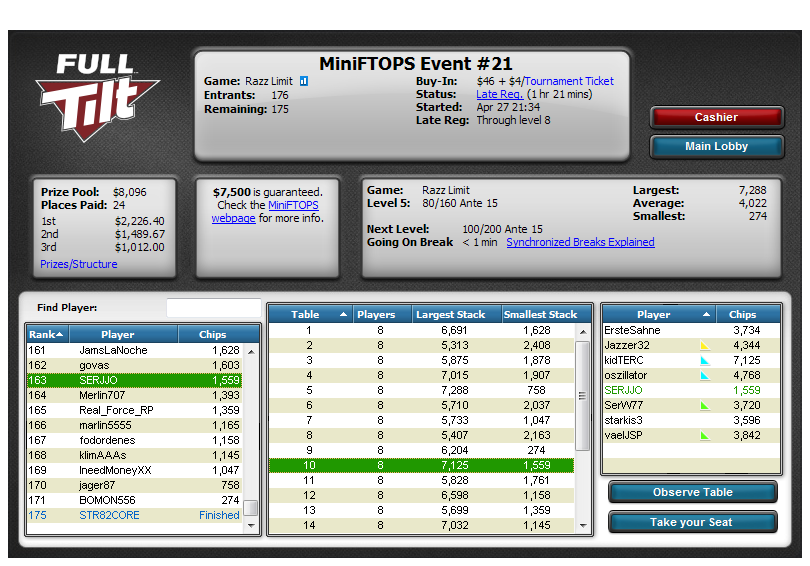Click the Full Tilt logo

[97, 97]
